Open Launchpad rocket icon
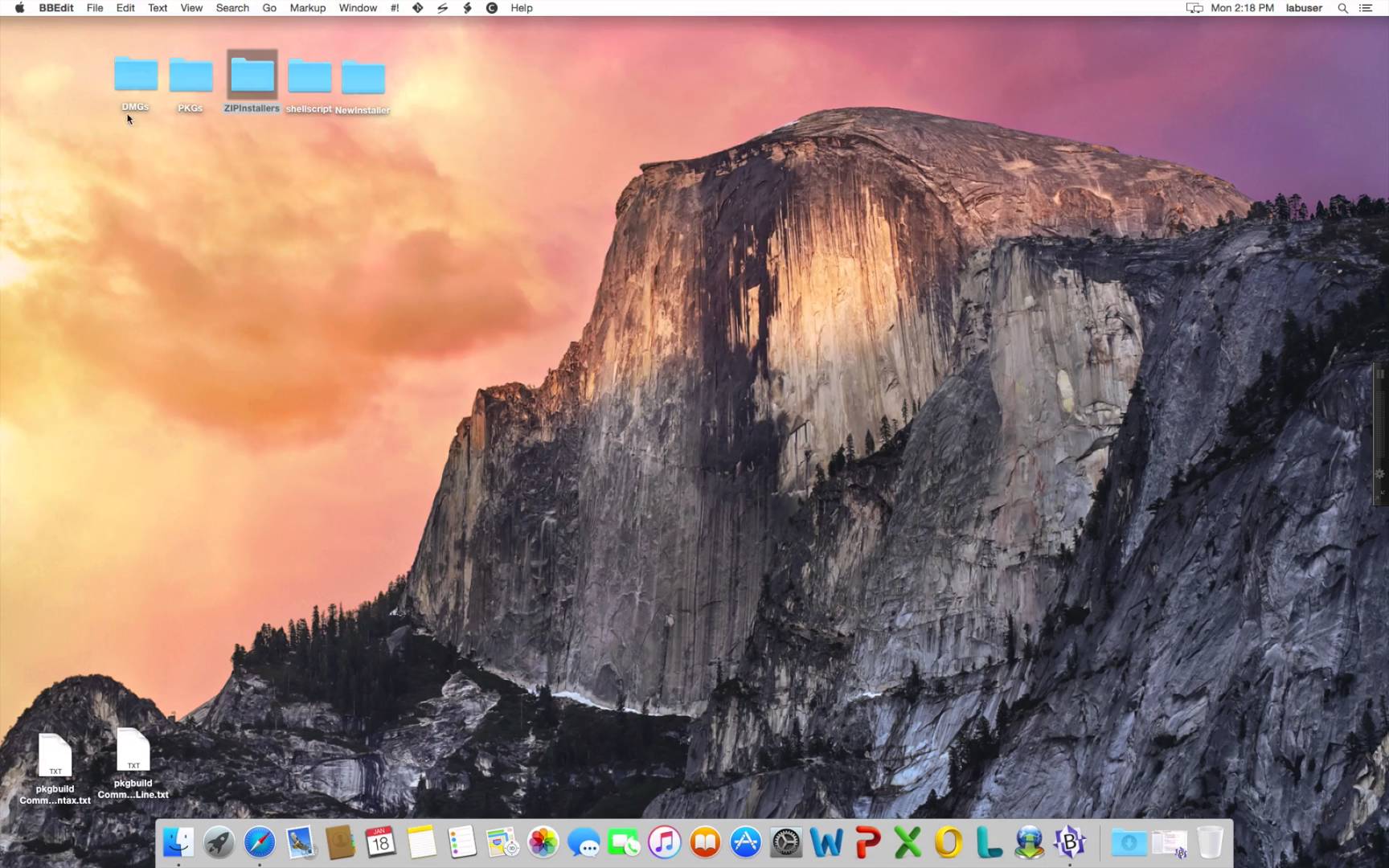 point(219,842)
